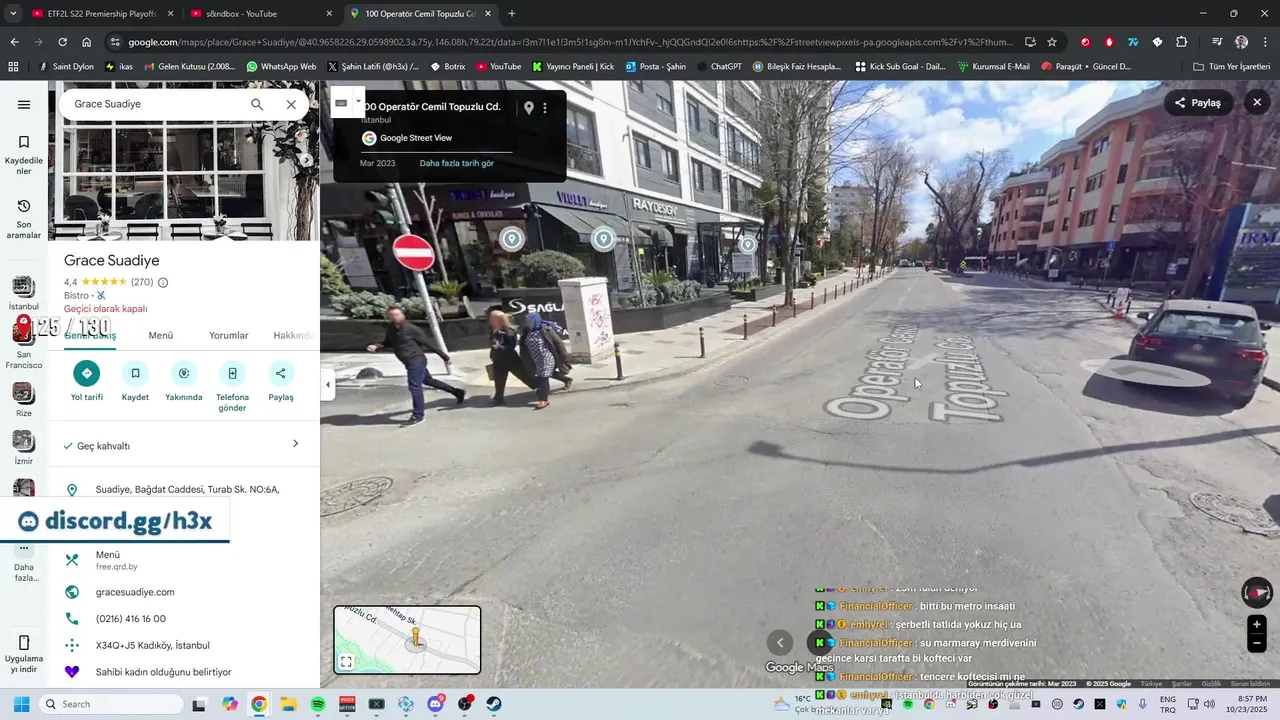The image size is (1280, 720).
Task: Open the 270 reviews count link
Action: tap(142, 282)
